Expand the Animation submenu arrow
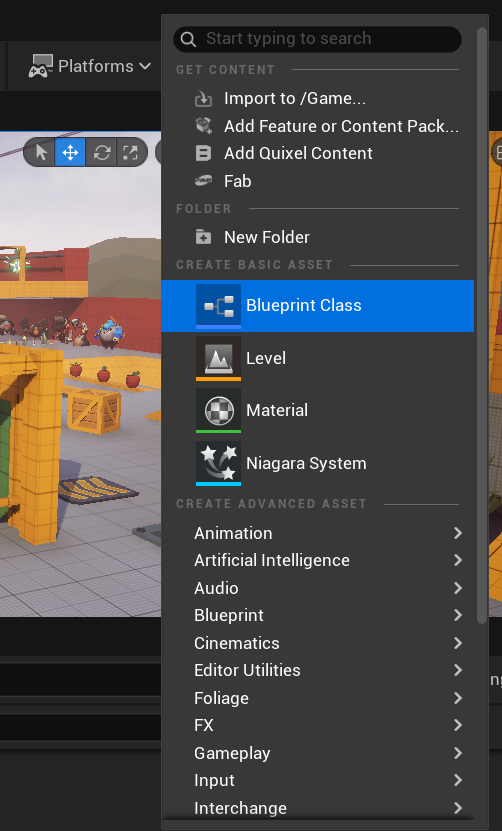The height and width of the screenshot is (831, 502). click(x=458, y=533)
